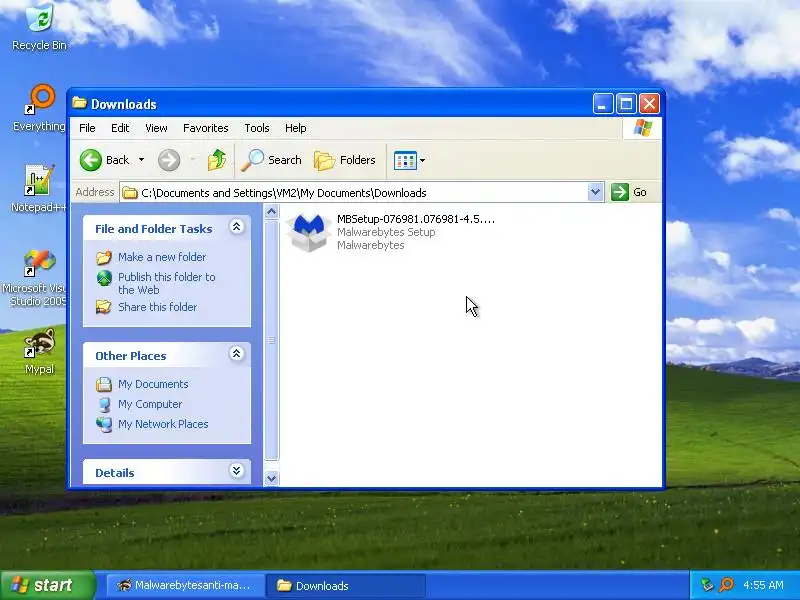Viewport: 800px width, 600px height.
Task: Select the Microsoft Visual Studio 2005 shortcut
Action: pos(35,278)
